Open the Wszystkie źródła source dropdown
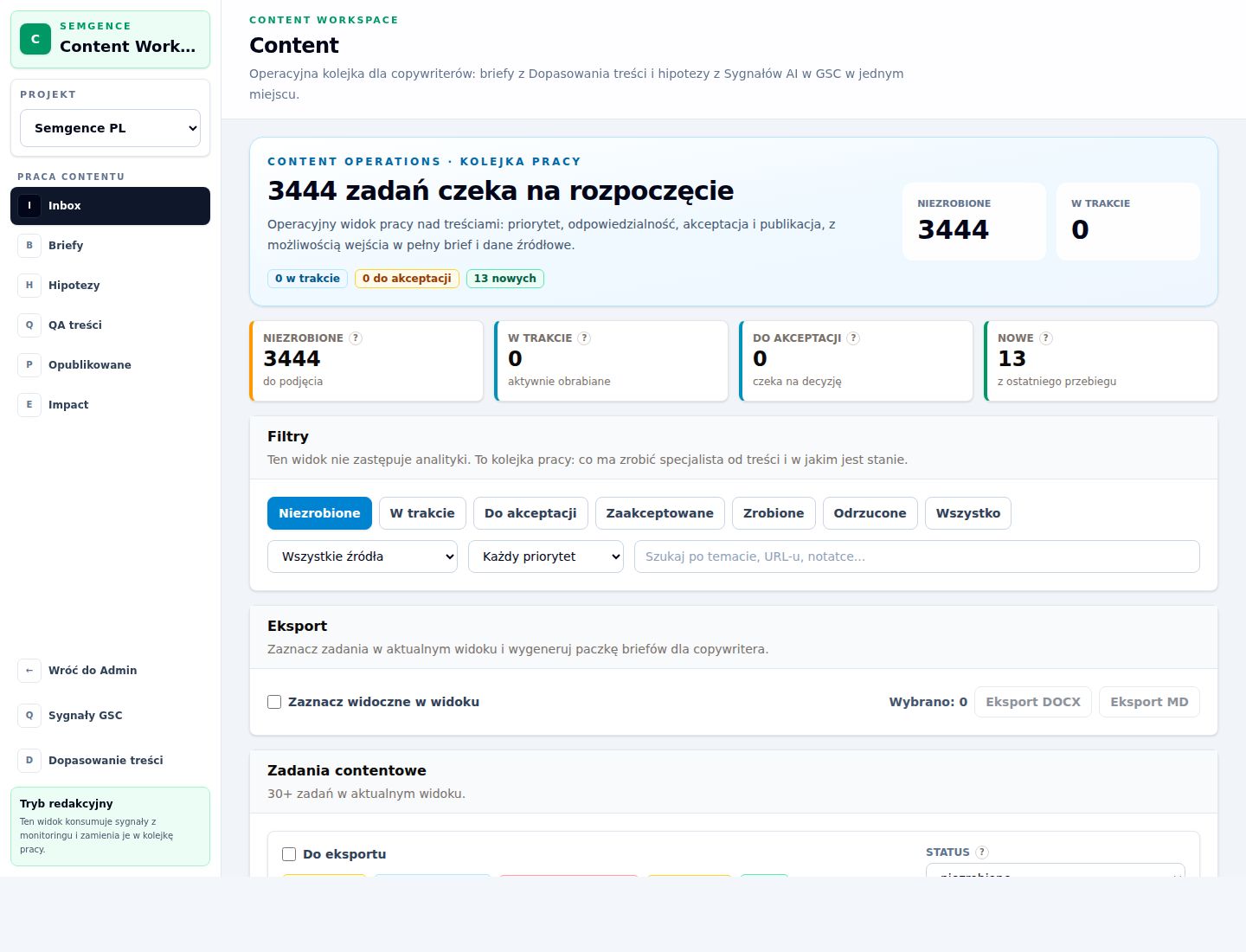The height and width of the screenshot is (952, 1246). pos(363,556)
